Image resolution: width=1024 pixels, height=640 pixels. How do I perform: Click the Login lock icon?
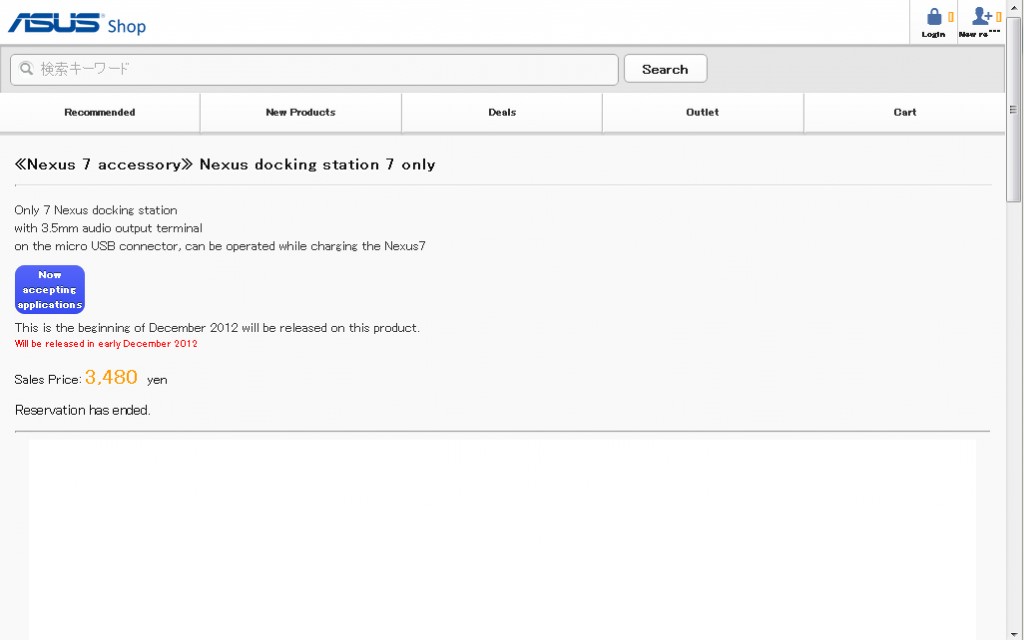click(x=934, y=16)
